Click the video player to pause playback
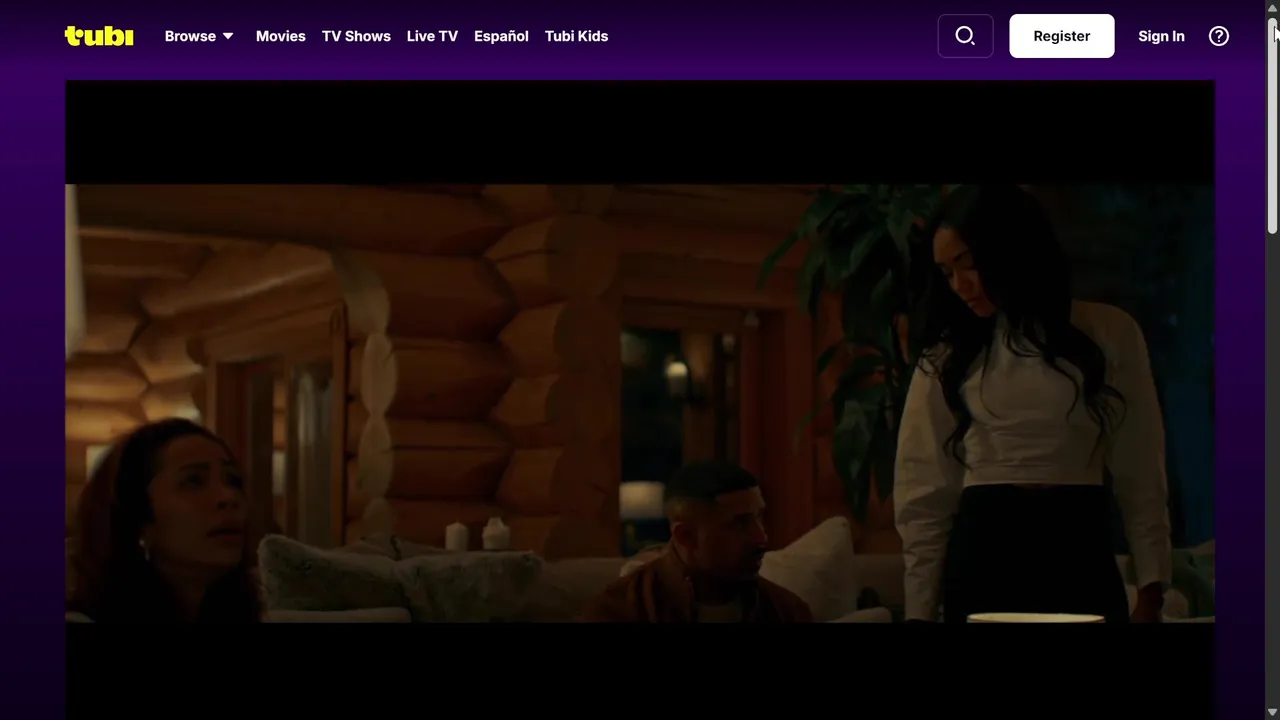The width and height of the screenshot is (1280, 720). tap(640, 400)
